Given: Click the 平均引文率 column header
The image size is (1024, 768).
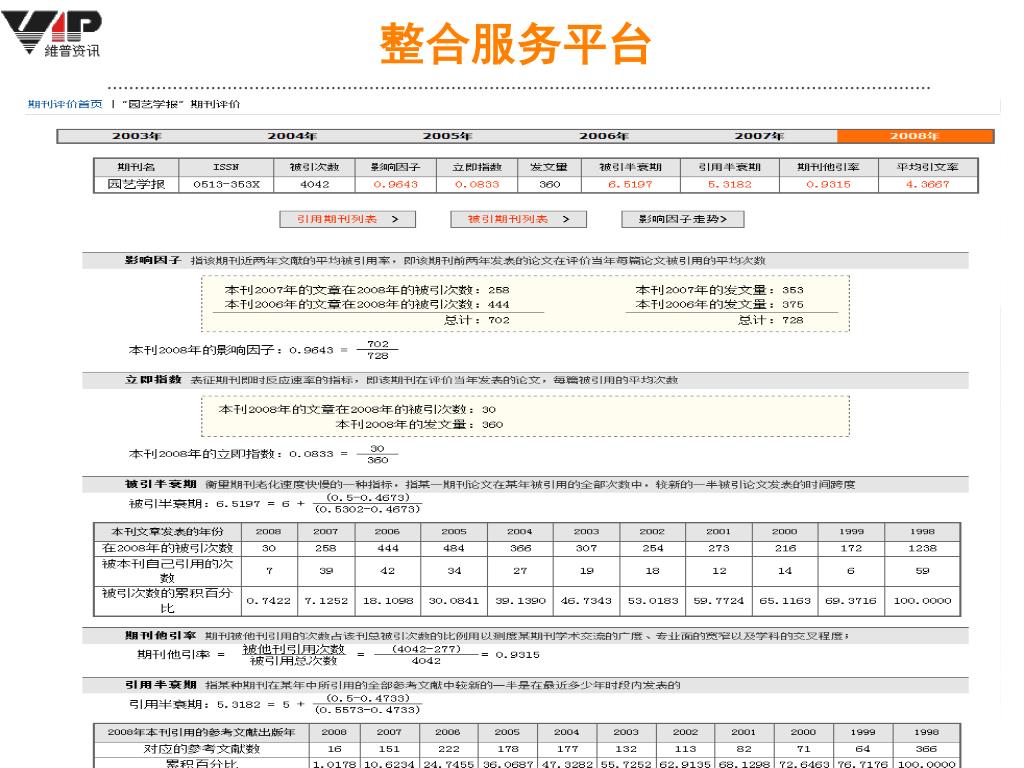Looking at the screenshot, I should (927, 167).
